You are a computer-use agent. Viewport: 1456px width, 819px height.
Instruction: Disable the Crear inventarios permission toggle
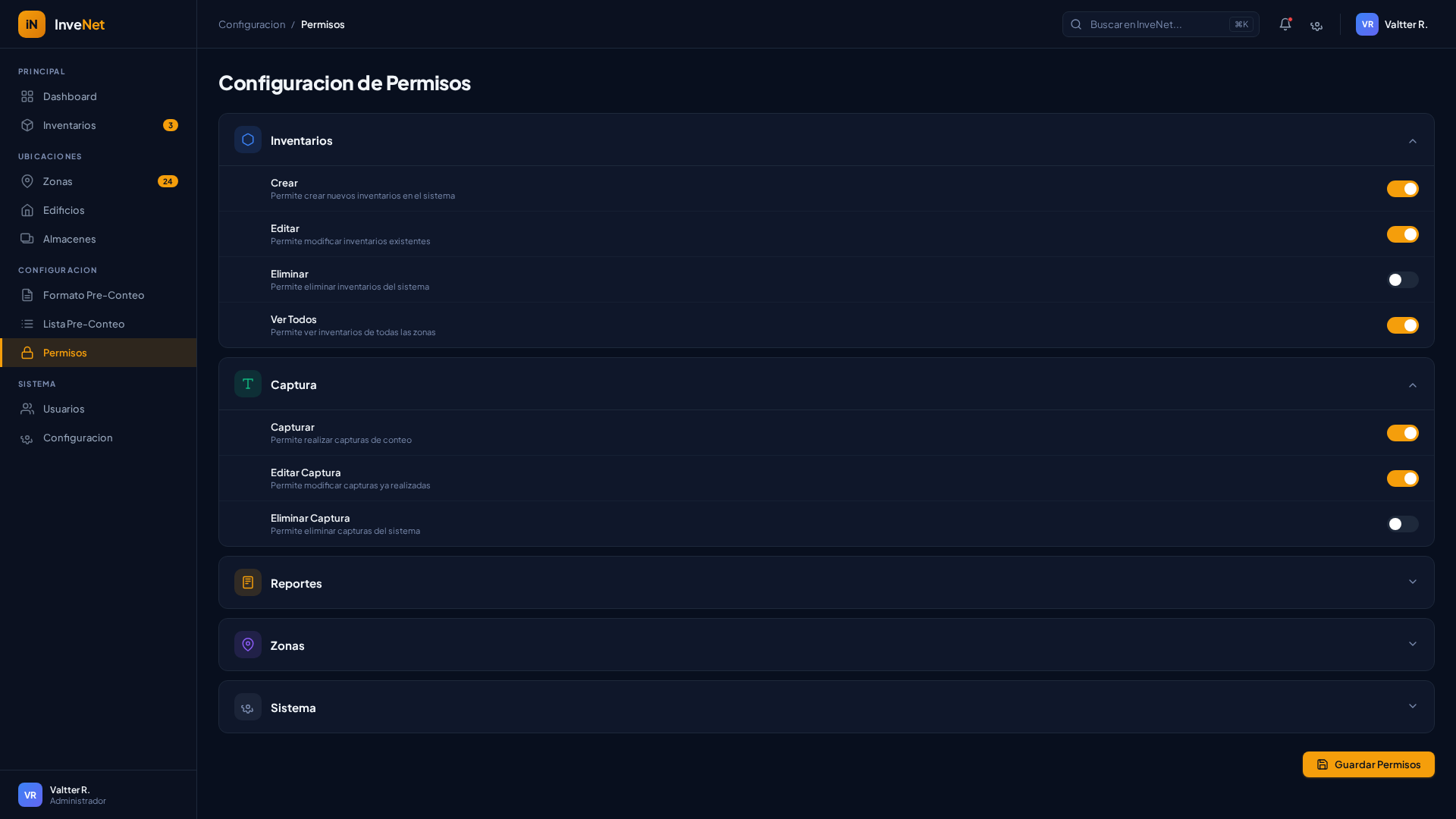pyautogui.click(x=1402, y=189)
